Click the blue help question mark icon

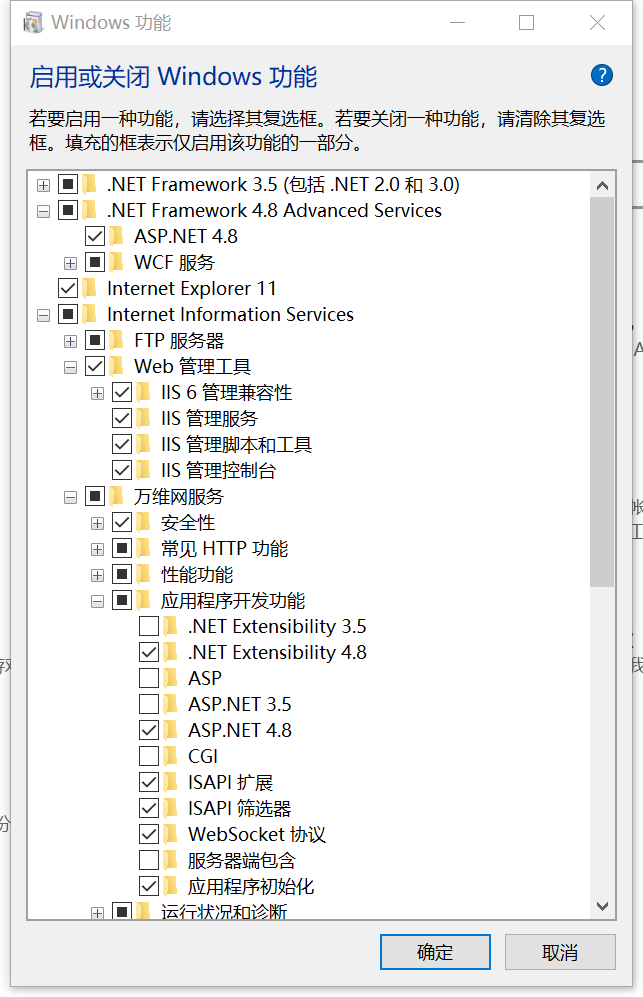[601, 76]
